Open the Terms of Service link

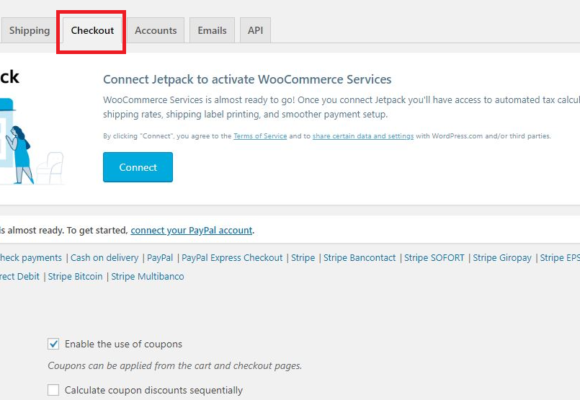(260, 136)
